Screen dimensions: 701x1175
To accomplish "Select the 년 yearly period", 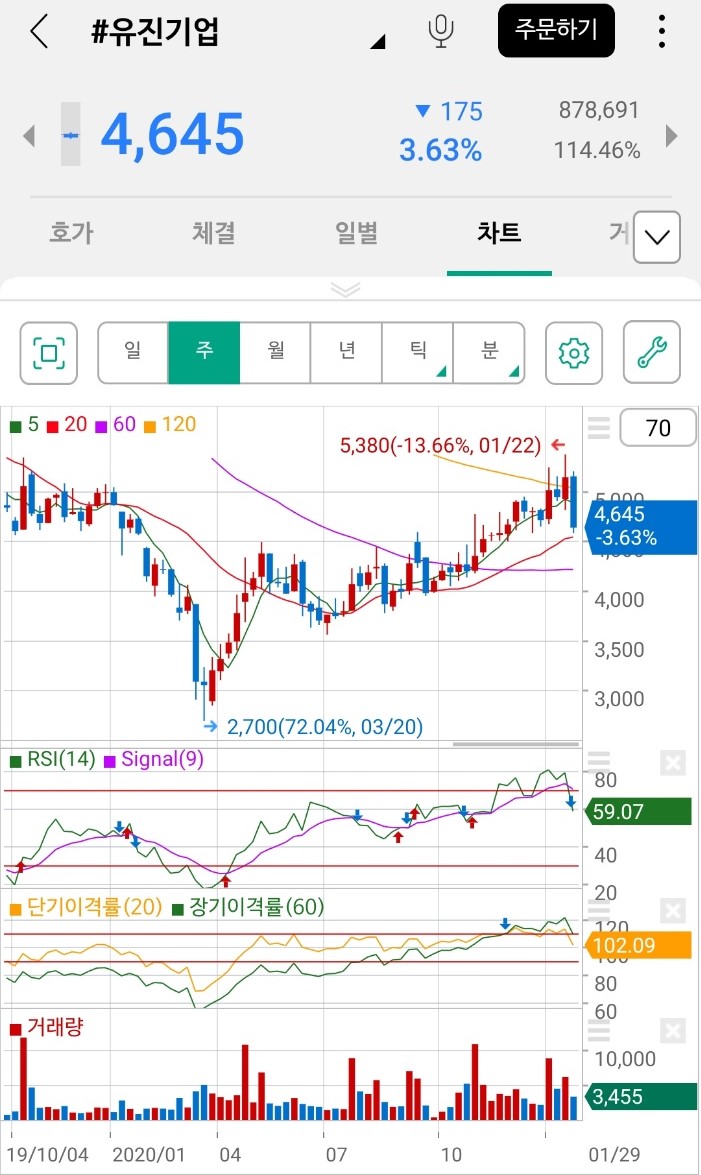I will 346,353.
